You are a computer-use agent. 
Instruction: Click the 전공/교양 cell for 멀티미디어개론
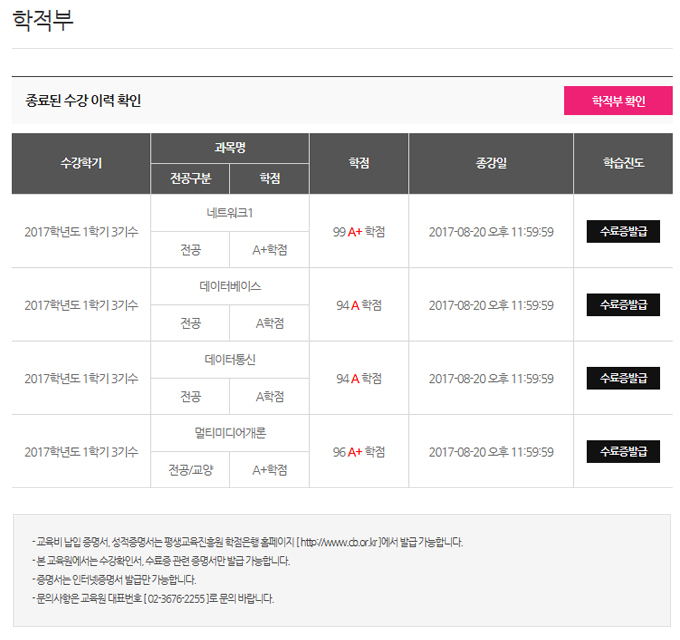pos(190,470)
